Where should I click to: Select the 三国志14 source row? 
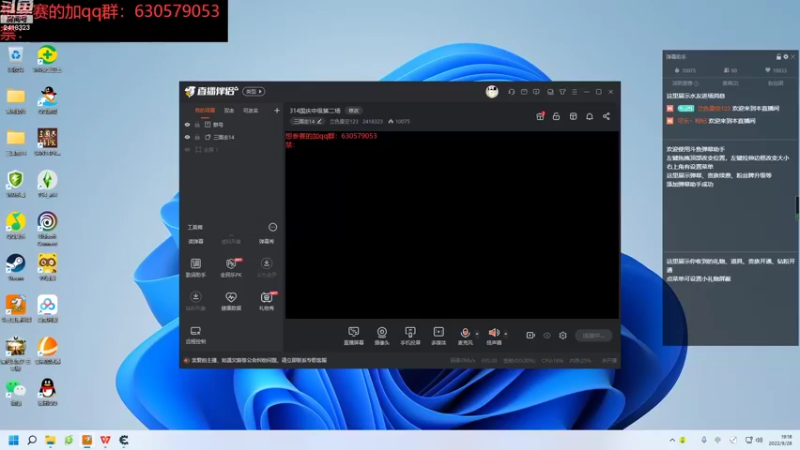[232, 137]
